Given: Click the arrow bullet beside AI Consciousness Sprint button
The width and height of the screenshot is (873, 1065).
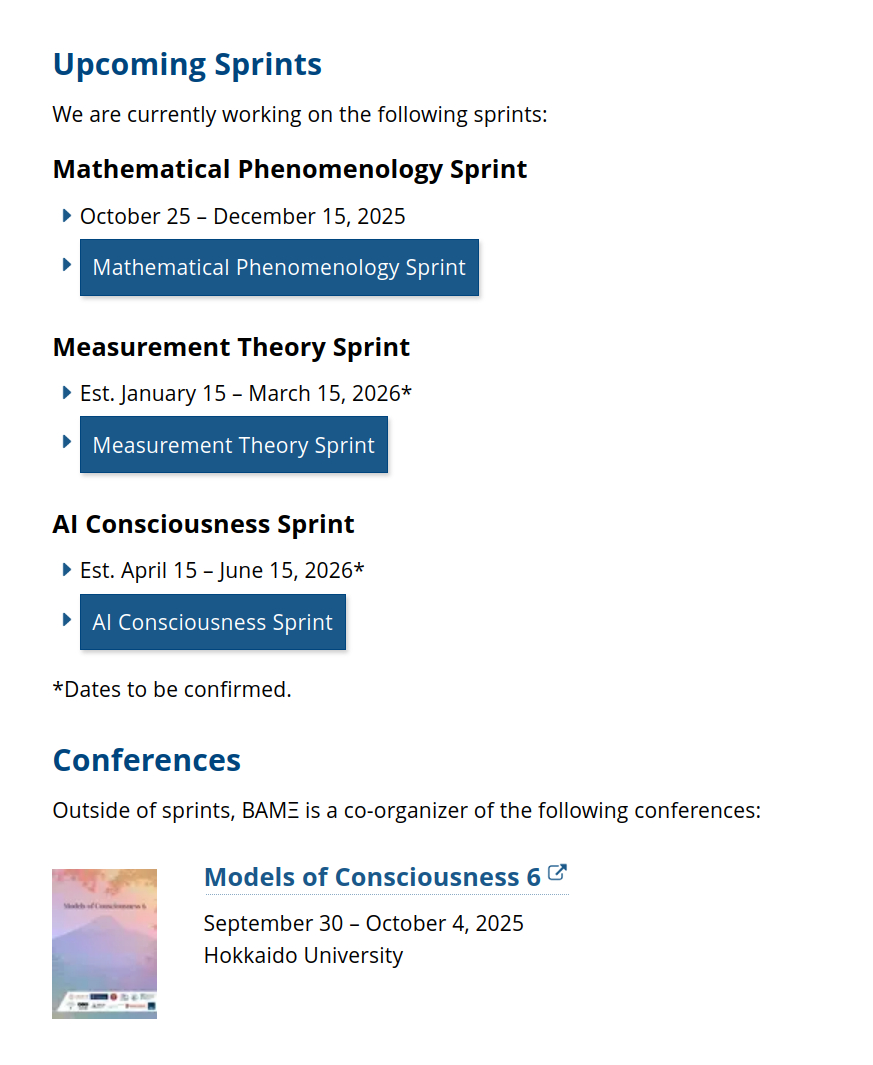Looking at the screenshot, I should coord(66,619).
